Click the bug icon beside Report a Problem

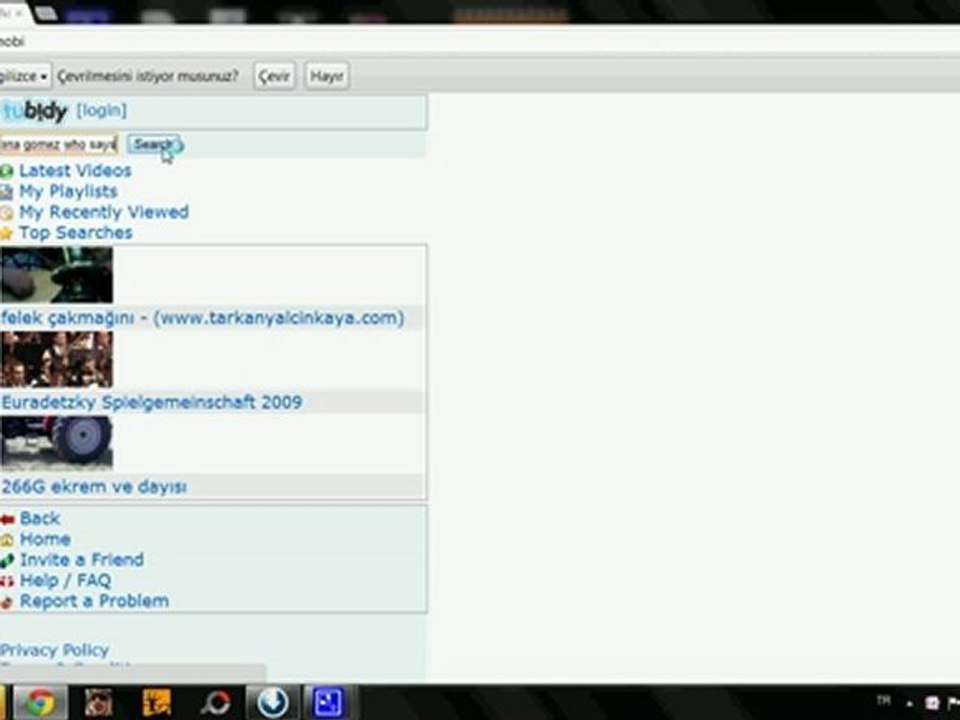click(x=7, y=602)
